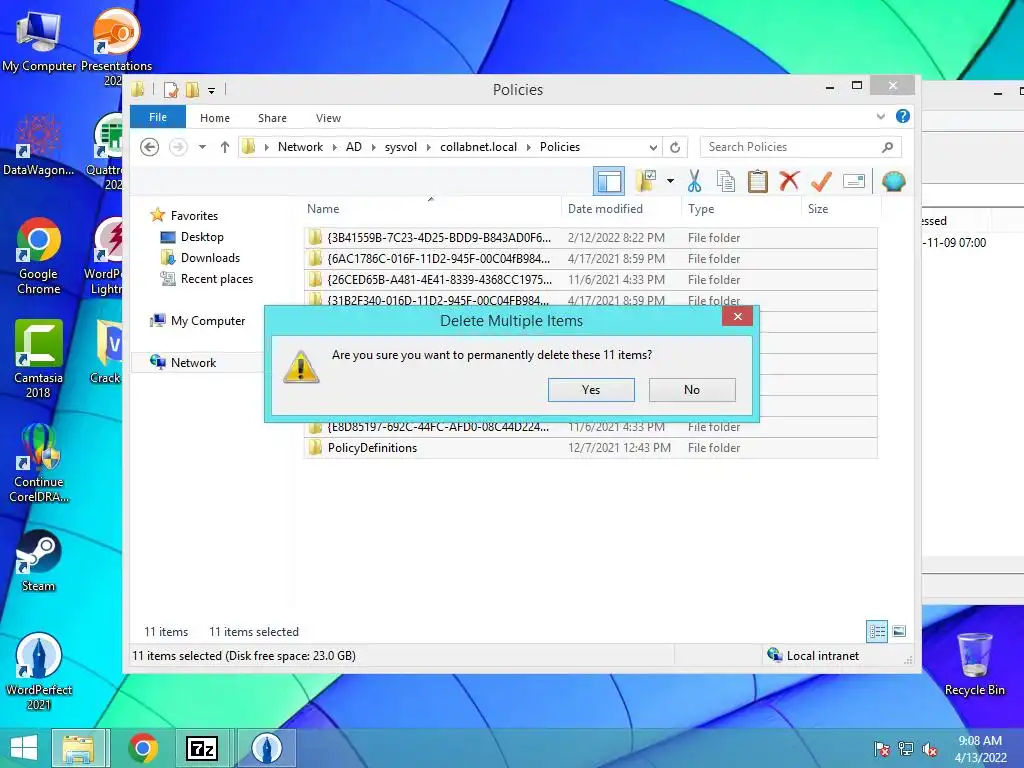The height and width of the screenshot is (768, 1024).
Task: Click the sysvol breadcrumb segment
Action: tap(401, 147)
